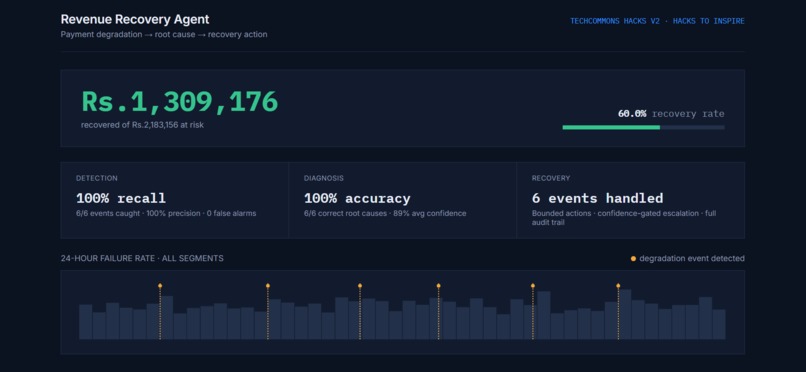This screenshot has width=806, height=372.
Task: Click the DIAGNOSIS heading
Action: click(x=324, y=178)
